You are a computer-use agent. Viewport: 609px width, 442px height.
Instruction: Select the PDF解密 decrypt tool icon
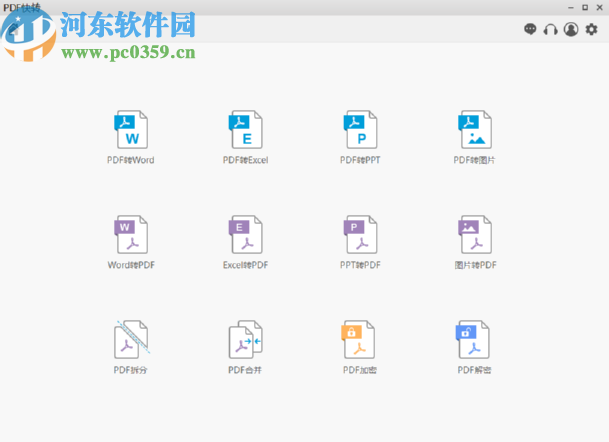(x=473, y=339)
